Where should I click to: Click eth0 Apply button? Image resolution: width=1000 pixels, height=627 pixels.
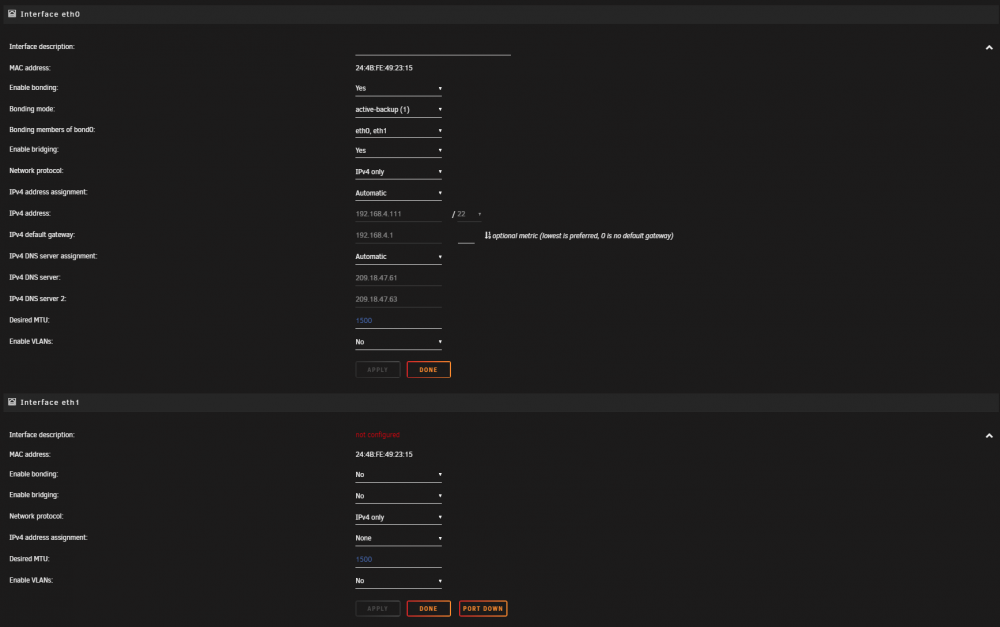[378, 370]
